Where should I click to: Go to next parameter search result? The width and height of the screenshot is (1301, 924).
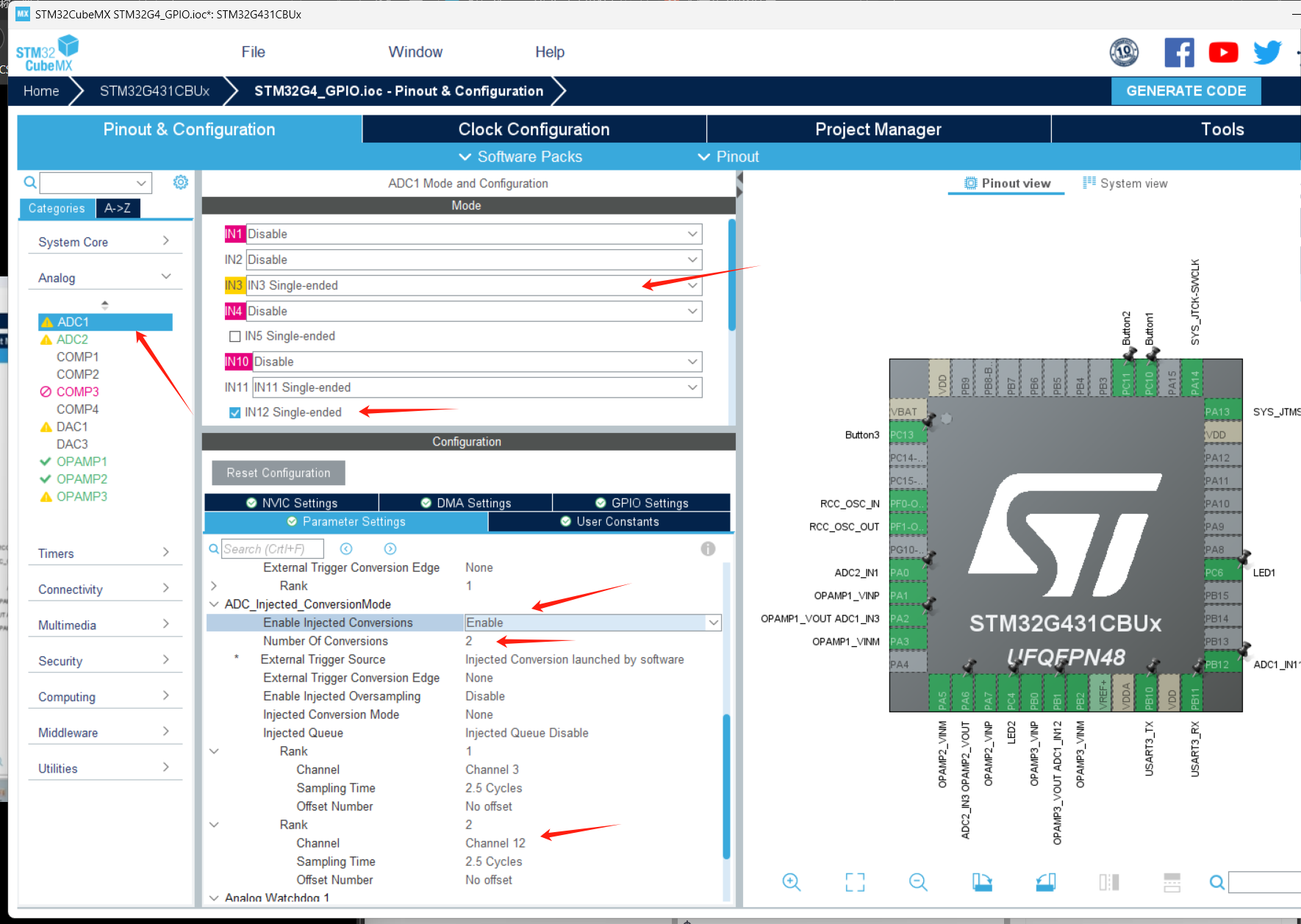[390, 548]
